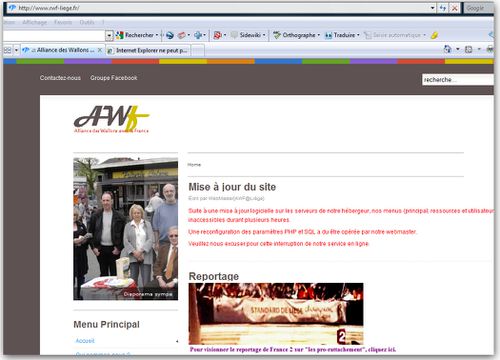Image resolution: width=500 pixels, height=360 pixels.
Task: Click the Accueil menu link
Action: pos(85,341)
